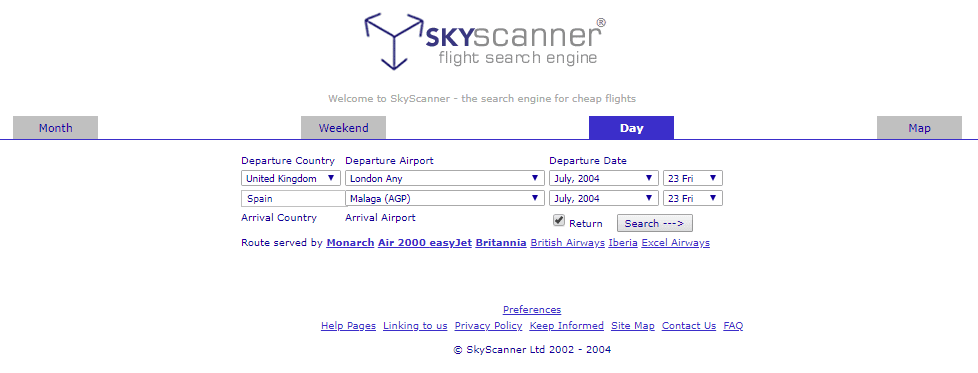Select the Day tab
The width and height of the screenshot is (978, 373).
[631, 128]
